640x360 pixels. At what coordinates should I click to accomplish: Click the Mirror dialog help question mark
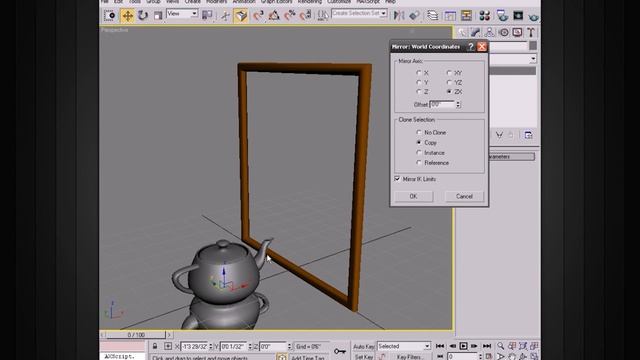point(471,47)
